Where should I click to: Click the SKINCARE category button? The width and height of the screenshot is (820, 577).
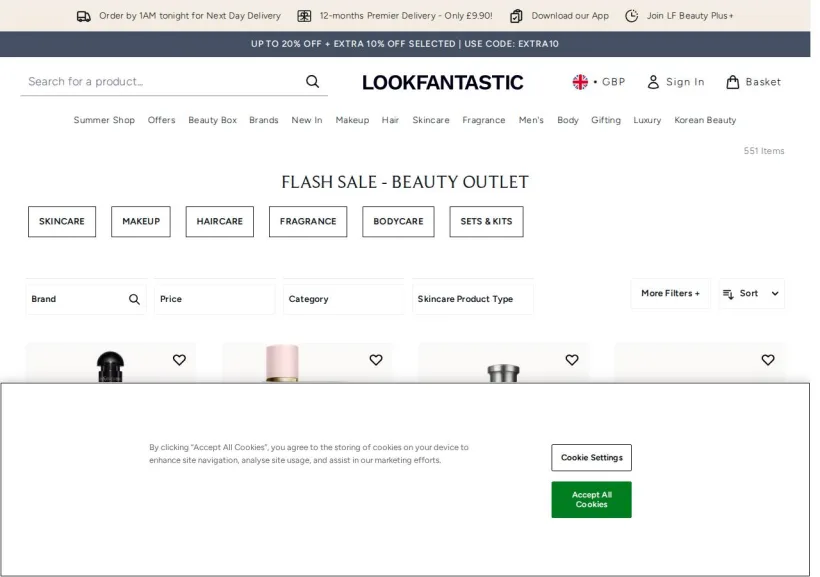[62, 222]
